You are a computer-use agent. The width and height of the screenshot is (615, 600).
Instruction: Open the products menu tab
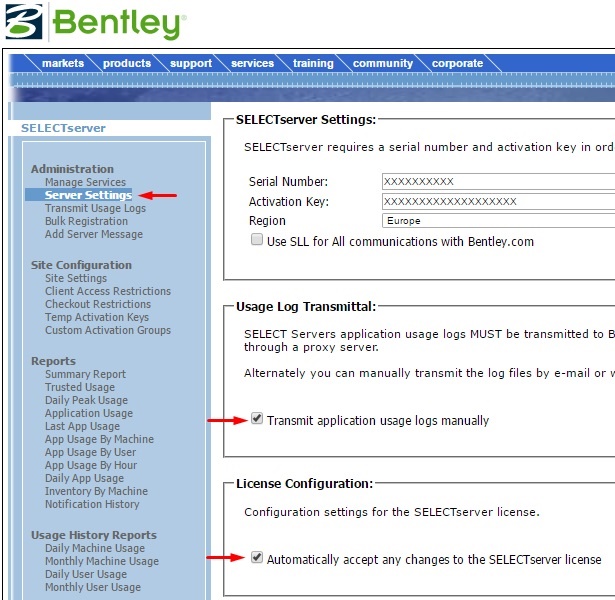[127, 63]
